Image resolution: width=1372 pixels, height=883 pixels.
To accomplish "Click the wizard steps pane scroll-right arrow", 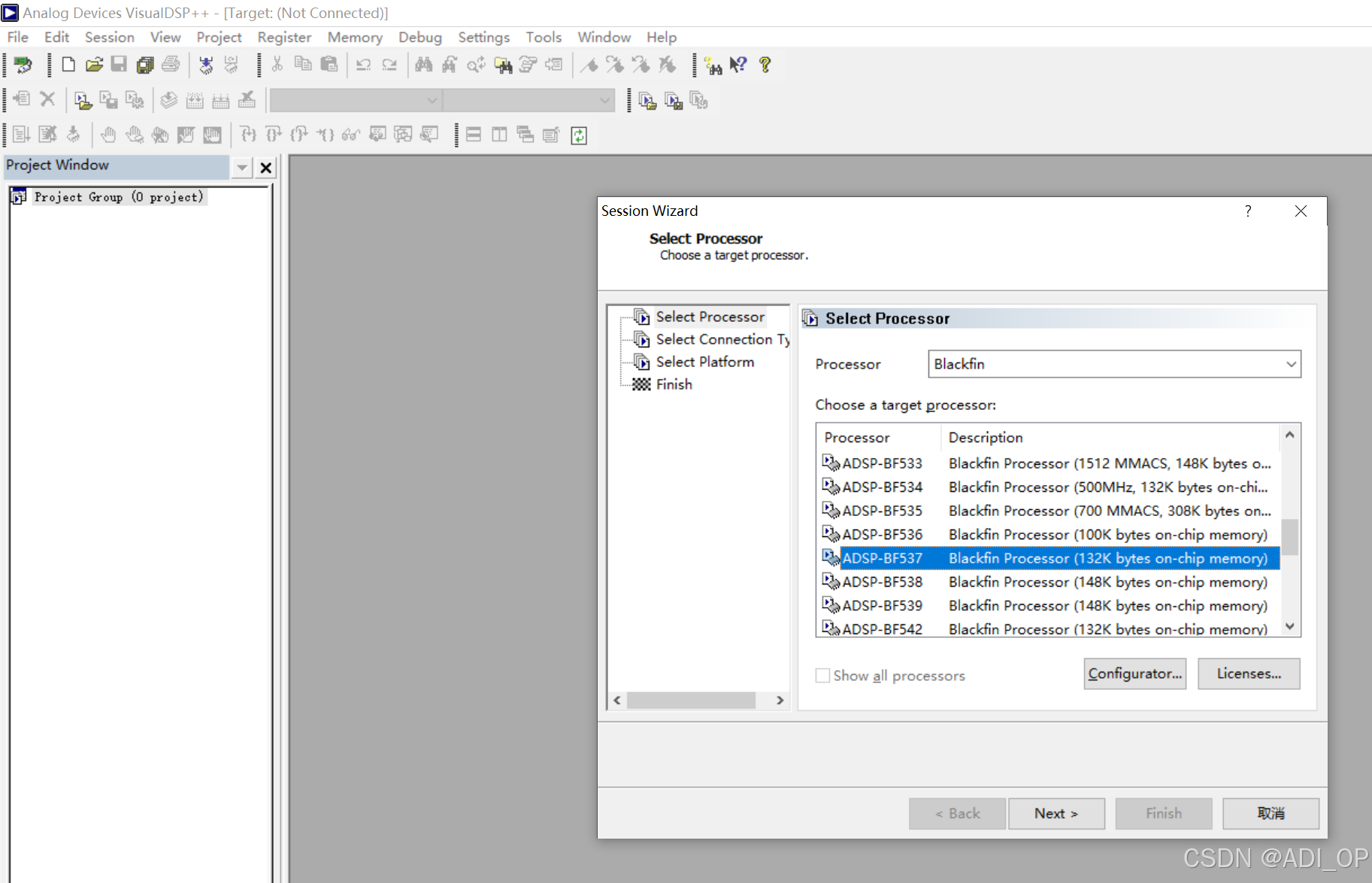I will point(780,700).
